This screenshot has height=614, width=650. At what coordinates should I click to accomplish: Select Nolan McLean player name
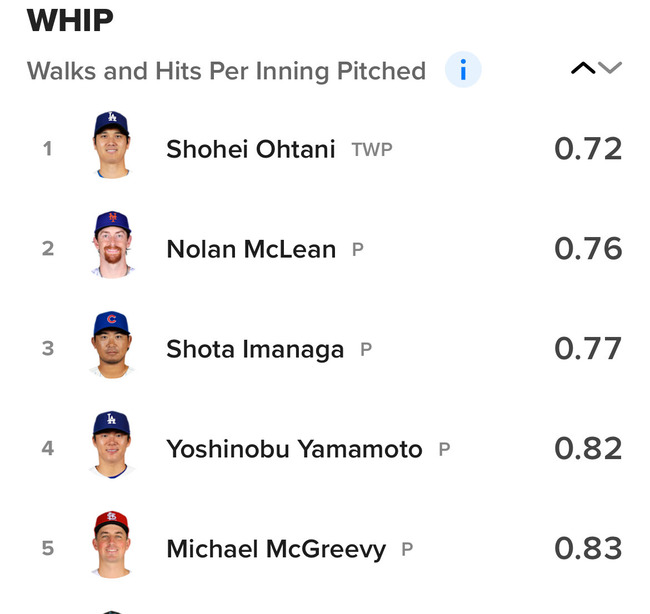click(251, 249)
